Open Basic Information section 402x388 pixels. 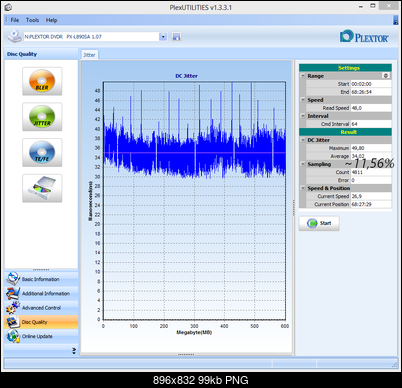[x=41, y=279]
